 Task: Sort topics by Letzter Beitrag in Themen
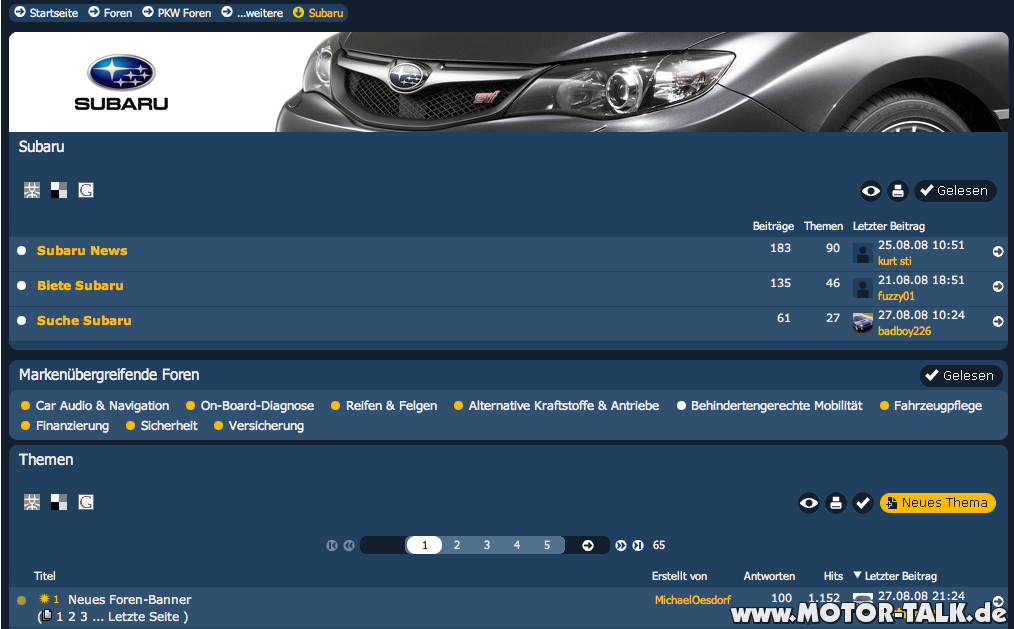900,576
